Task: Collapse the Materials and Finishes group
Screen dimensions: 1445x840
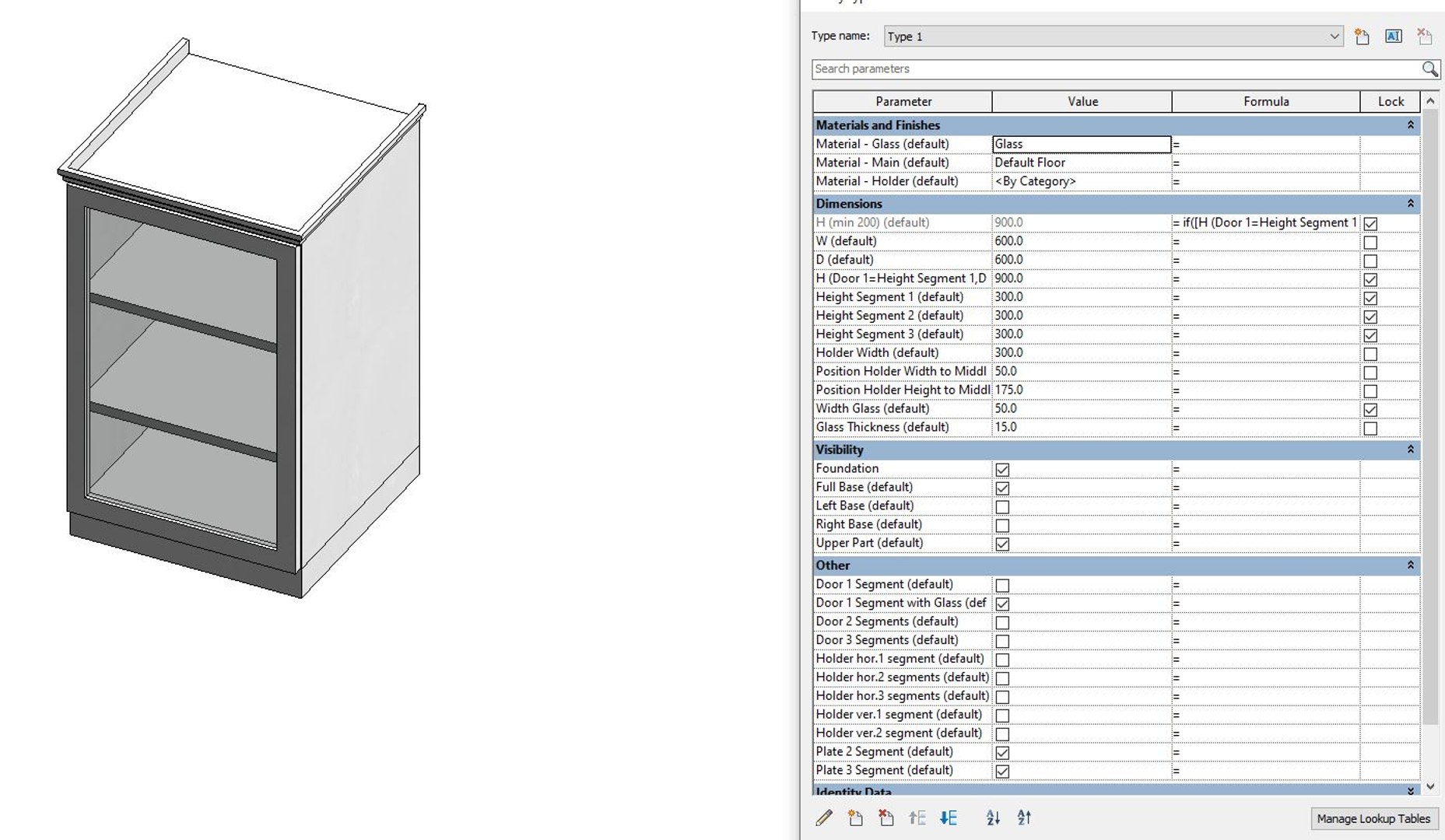Action: [x=1410, y=125]
